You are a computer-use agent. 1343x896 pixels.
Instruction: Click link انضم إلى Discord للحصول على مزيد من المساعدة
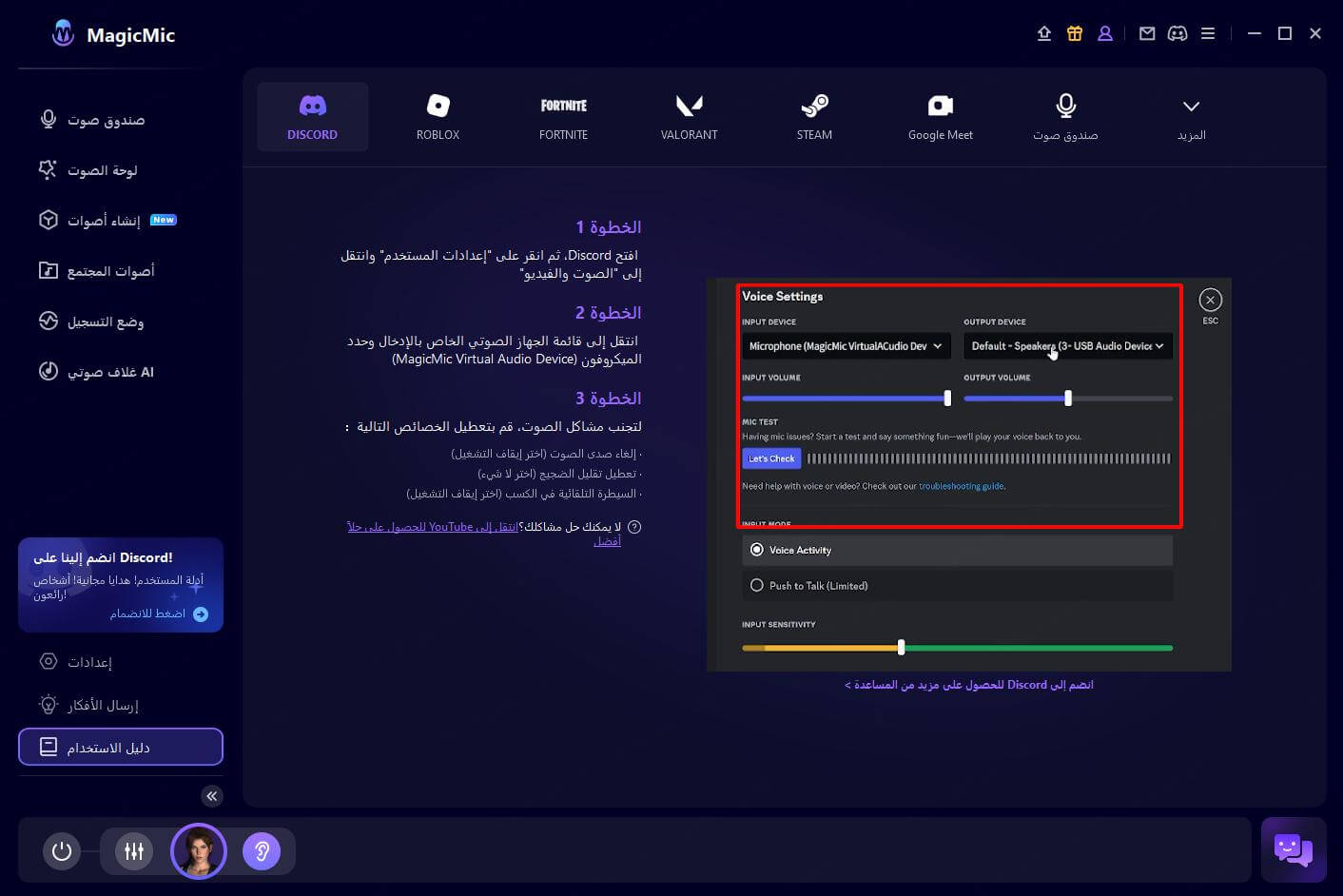tap(969, 685)
